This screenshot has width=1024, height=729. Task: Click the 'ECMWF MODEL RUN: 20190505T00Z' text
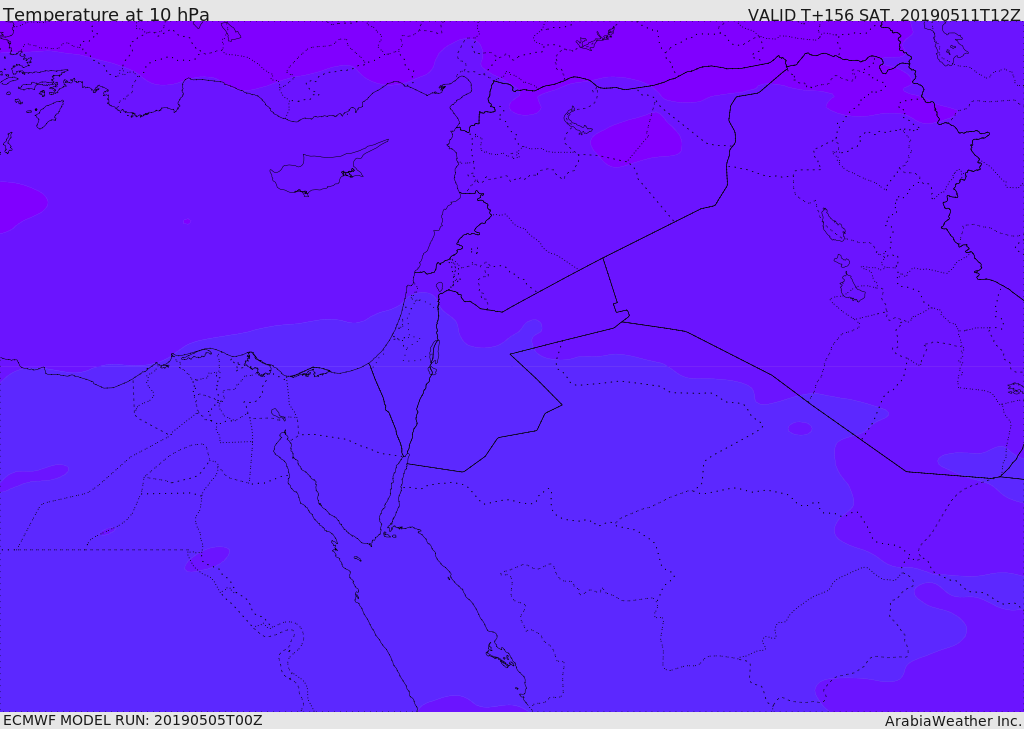coord(133,721)
